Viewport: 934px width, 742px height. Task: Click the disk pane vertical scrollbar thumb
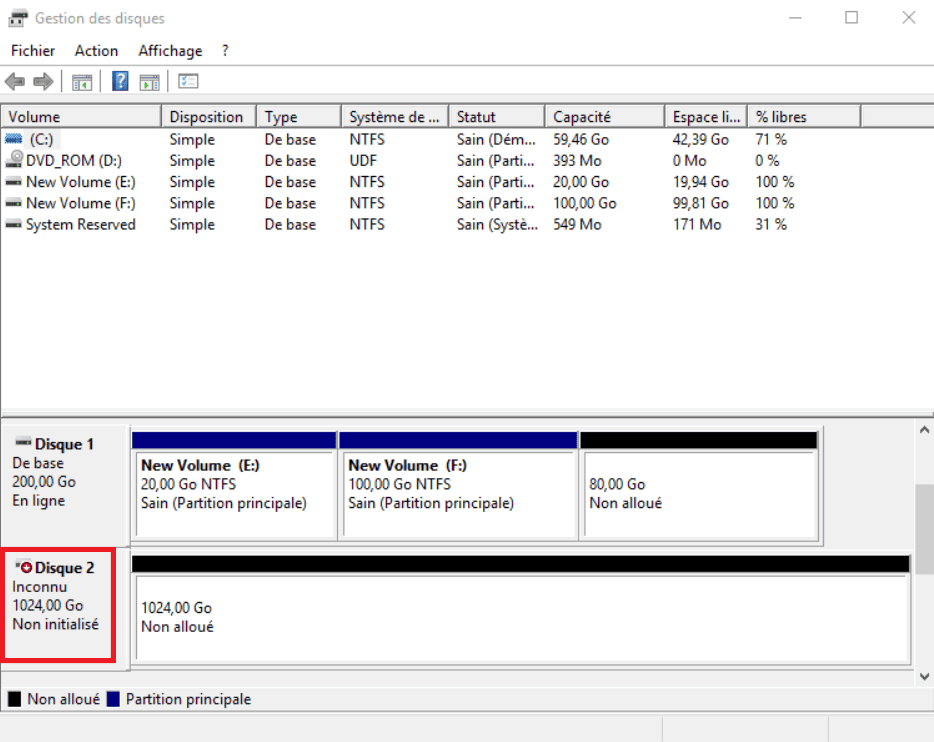coord(924,529)
